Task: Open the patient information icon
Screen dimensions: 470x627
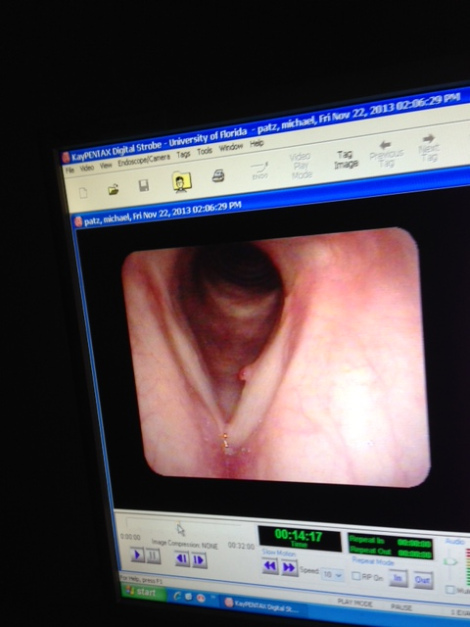Action: click(182, 182)
